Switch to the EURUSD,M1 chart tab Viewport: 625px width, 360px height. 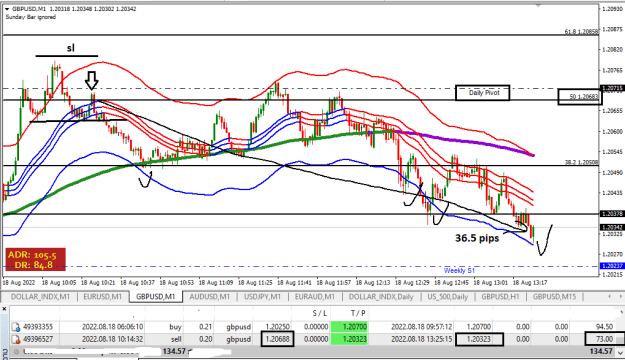pos(102,297)
